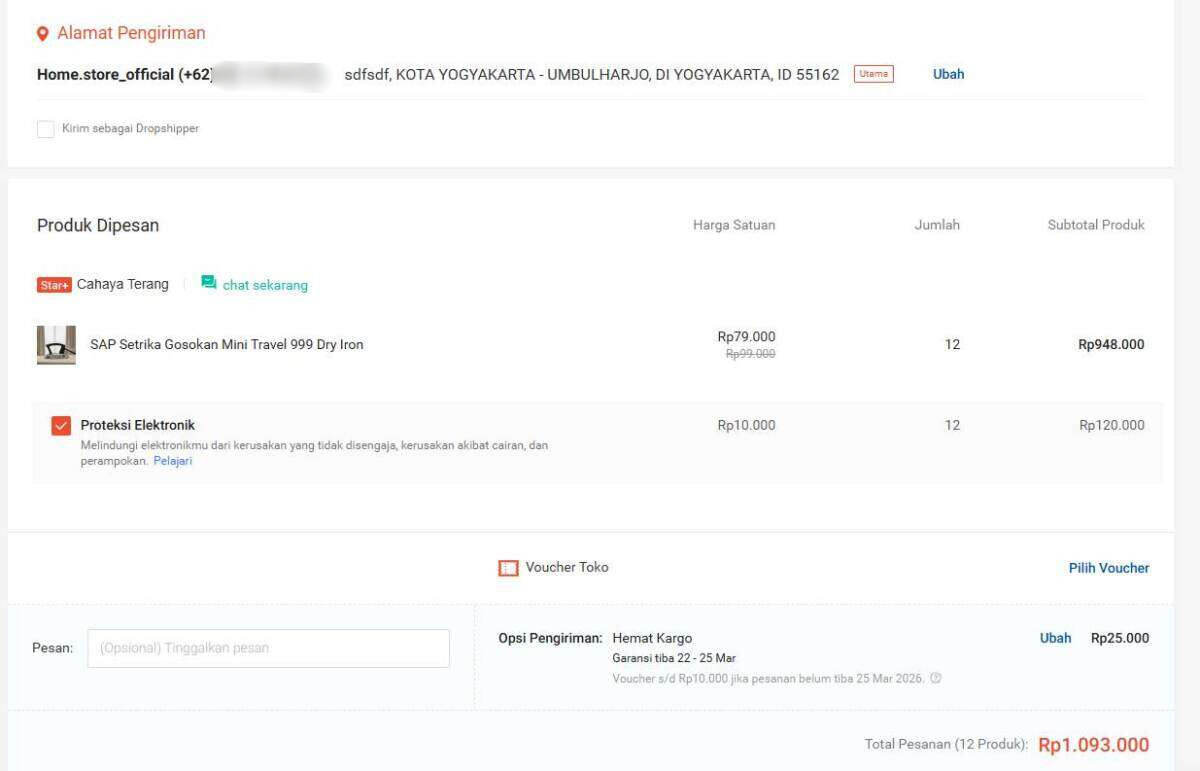The image size is (1200, 771).
Task: Click the chat sekarang text link
Action: (265, 285)
